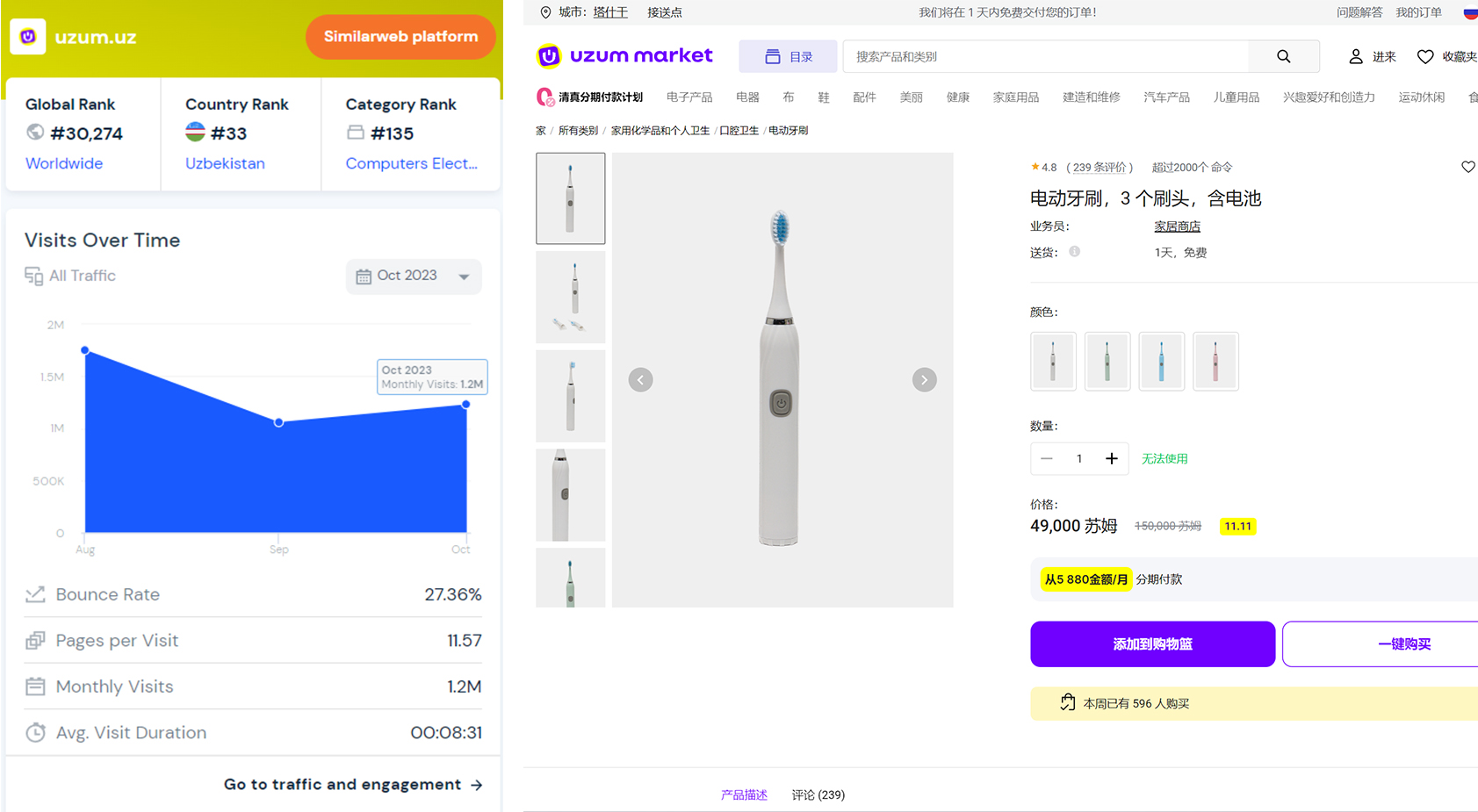Click the Avg. Visit Duration clock icon

tap(35, 732)
